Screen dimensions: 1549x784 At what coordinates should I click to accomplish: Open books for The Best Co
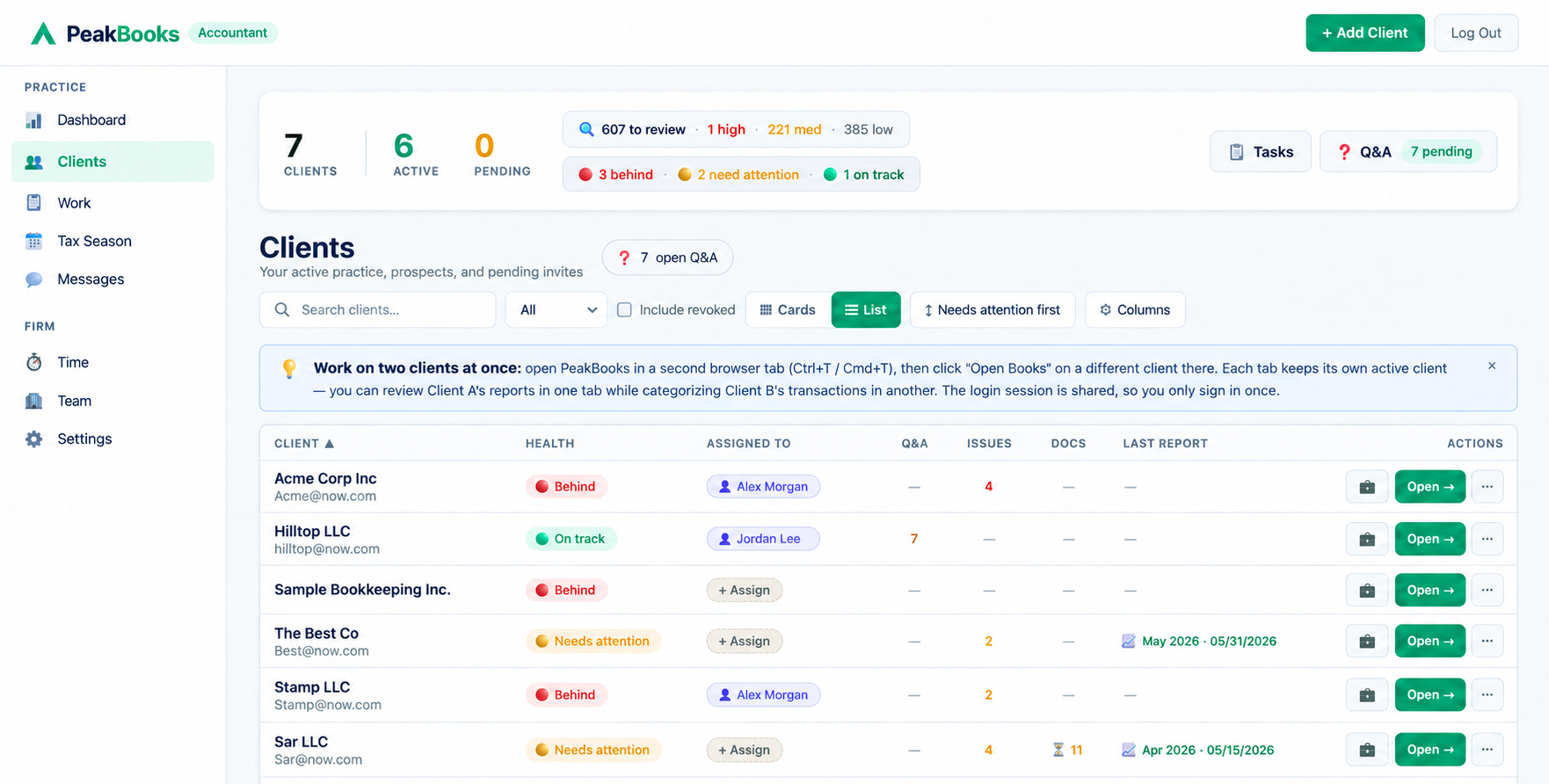tap(1430, 642)
